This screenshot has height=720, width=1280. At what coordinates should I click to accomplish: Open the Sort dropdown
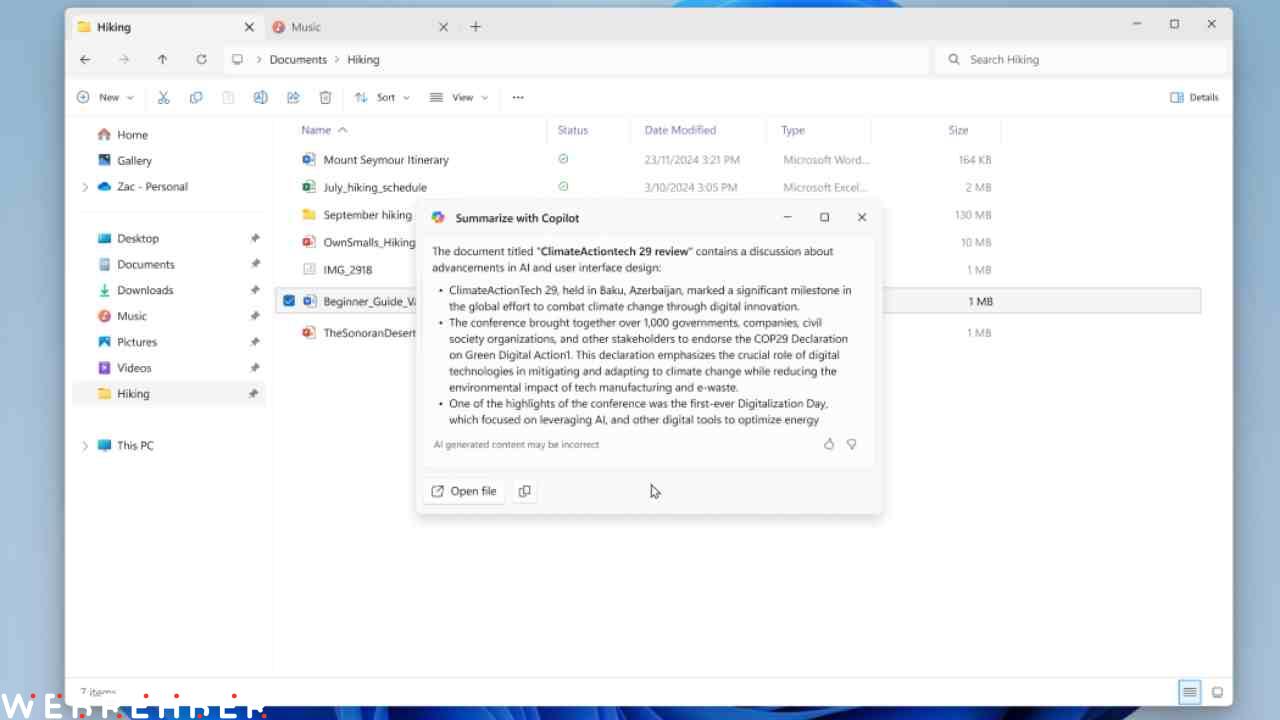382,97
